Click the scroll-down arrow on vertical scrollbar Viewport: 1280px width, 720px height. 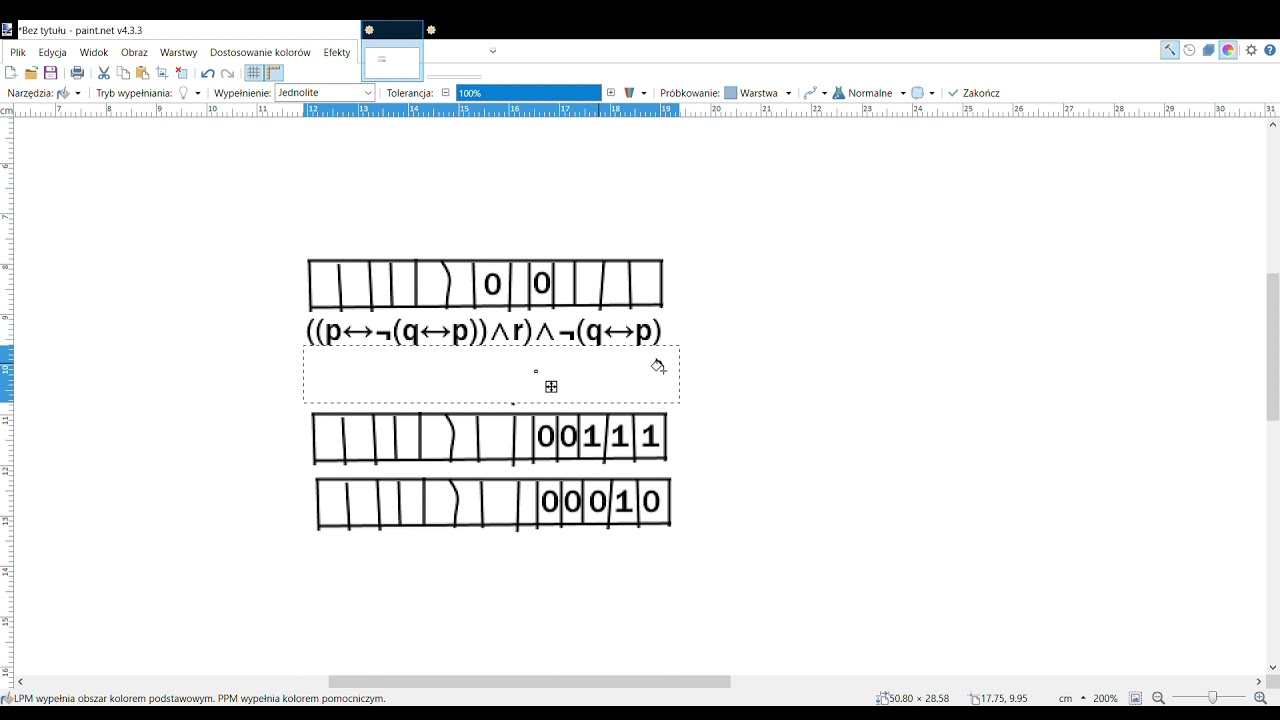(x=1273, y=667)
